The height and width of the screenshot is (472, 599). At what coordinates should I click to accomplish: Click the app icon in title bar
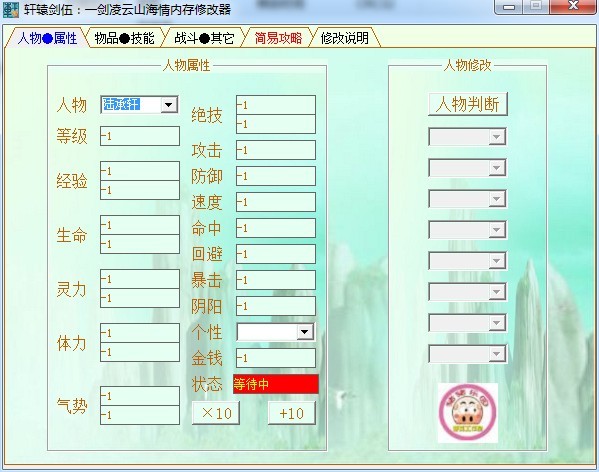[10, 9]
